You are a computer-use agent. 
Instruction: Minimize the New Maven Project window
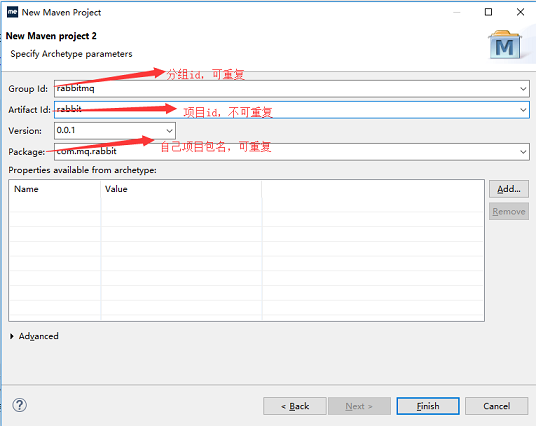pyautogui.click(x=457, y=12)
